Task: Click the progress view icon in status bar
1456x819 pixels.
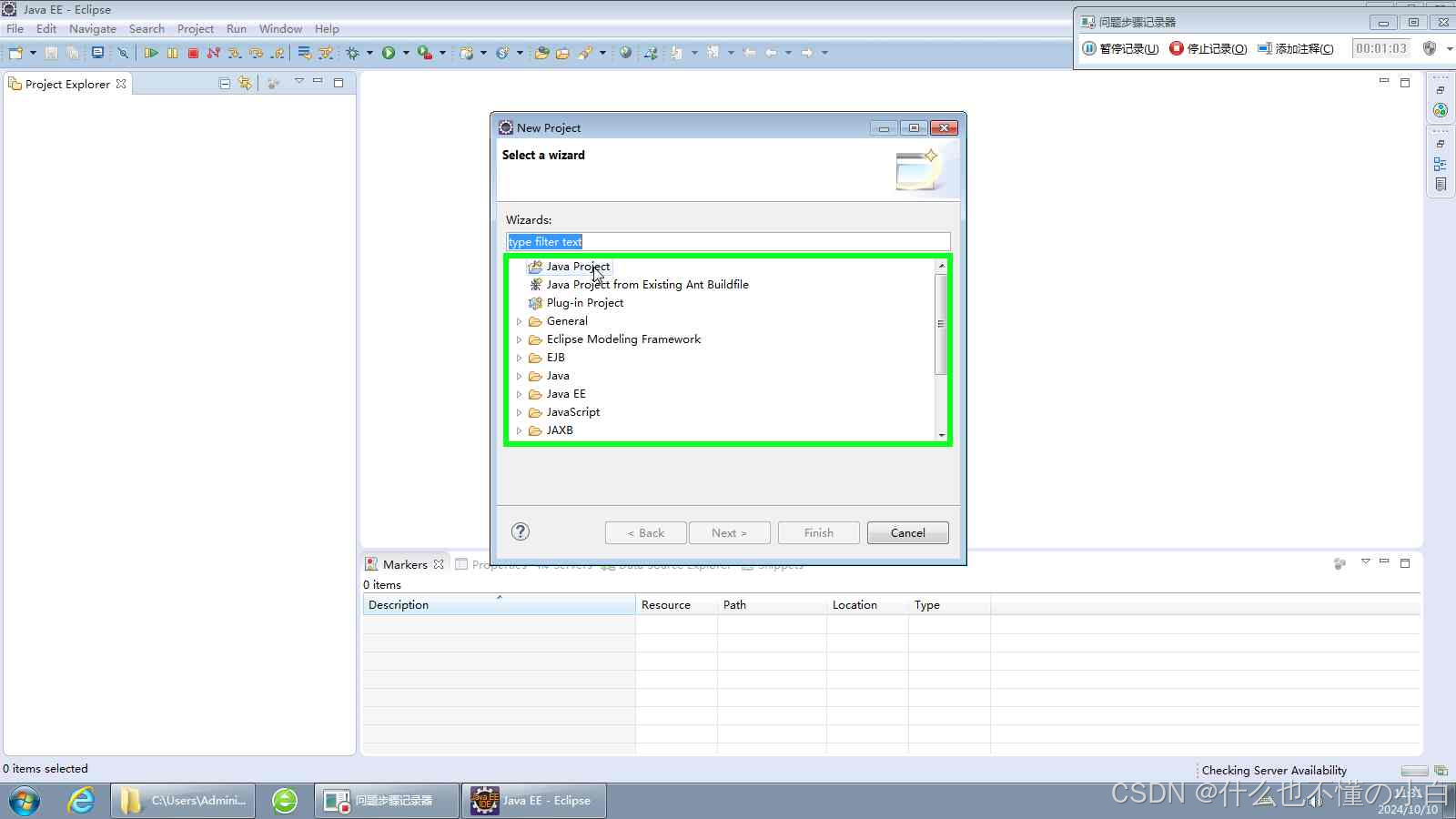Action: click(1441, 771)
